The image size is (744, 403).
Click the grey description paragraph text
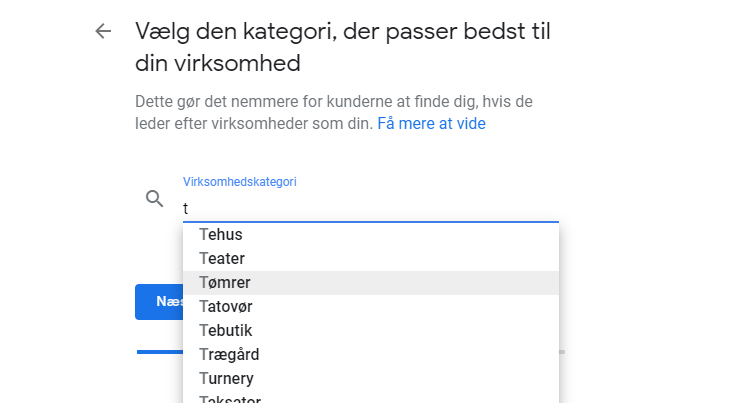(334, 112)
